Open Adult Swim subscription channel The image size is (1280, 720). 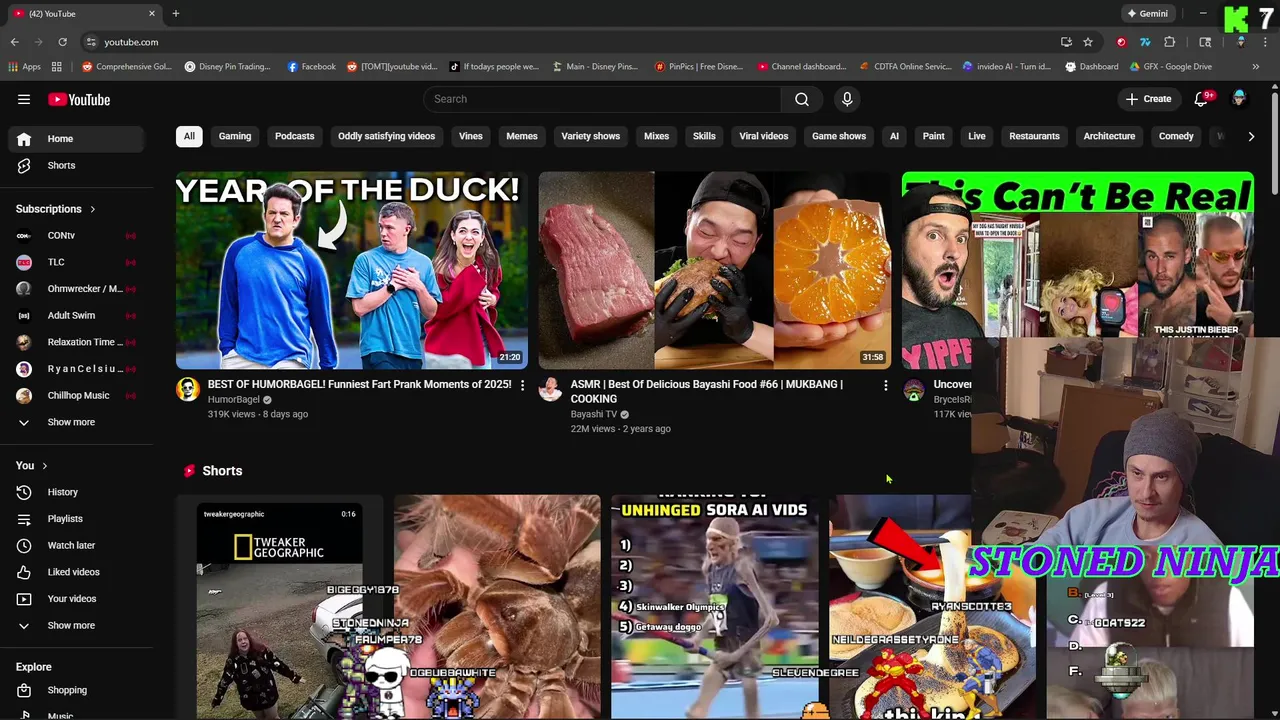(x=76, y=315)
